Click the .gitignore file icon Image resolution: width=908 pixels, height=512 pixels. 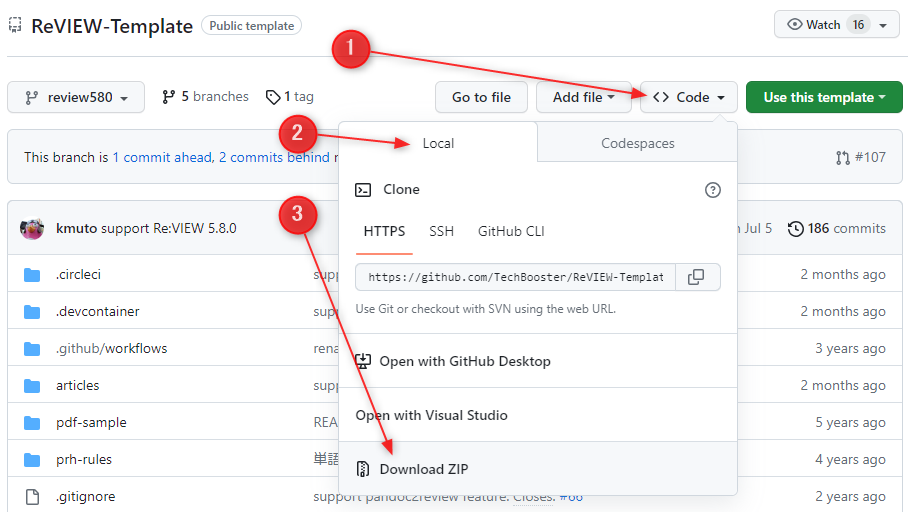(32, 497)
